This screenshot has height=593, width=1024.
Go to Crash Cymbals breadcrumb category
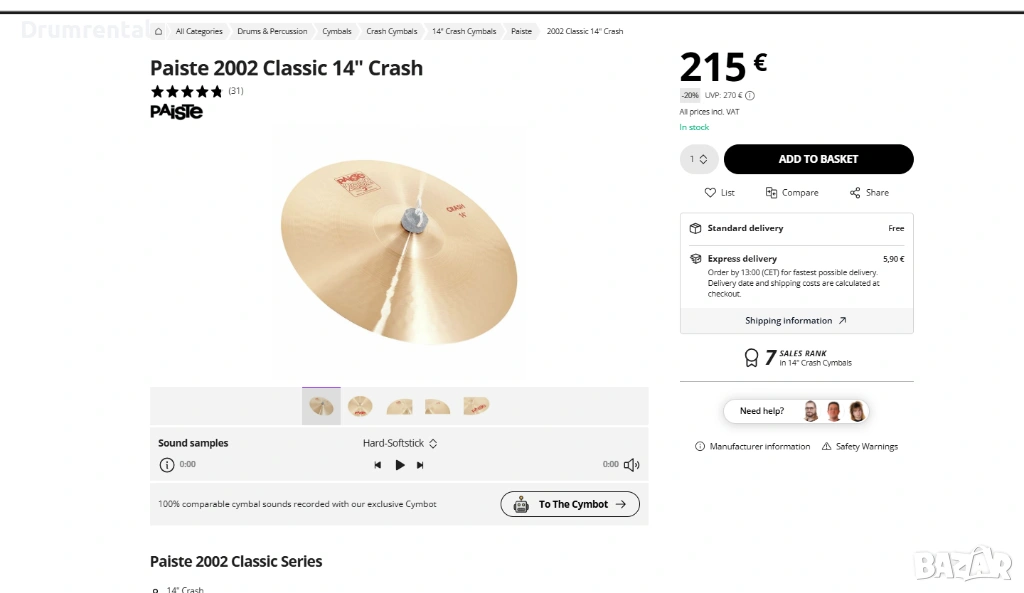tap(392, 31)
